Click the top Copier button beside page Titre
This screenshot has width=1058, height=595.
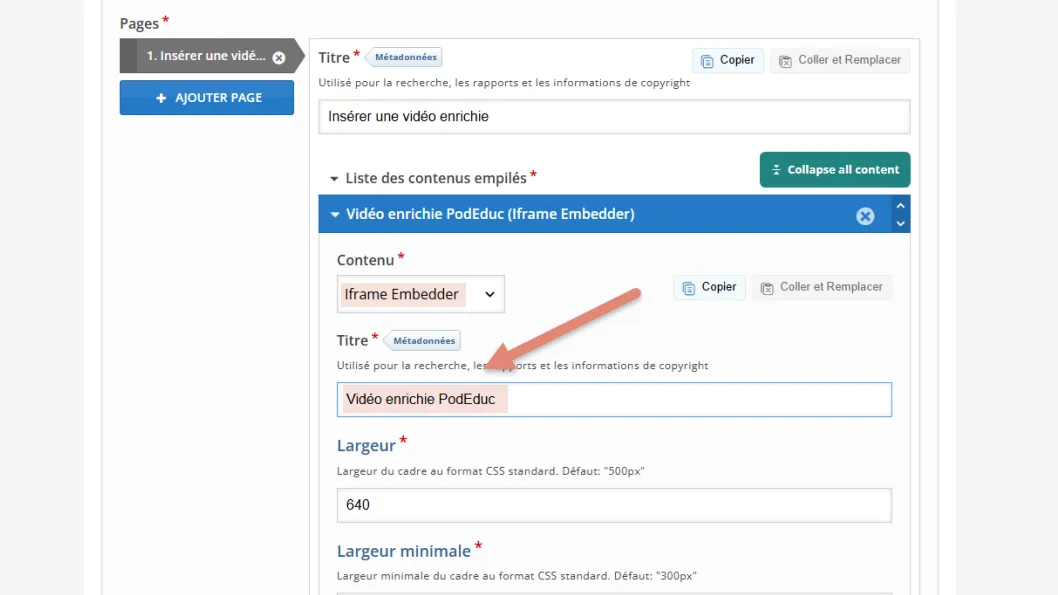[x=727, y=60]
